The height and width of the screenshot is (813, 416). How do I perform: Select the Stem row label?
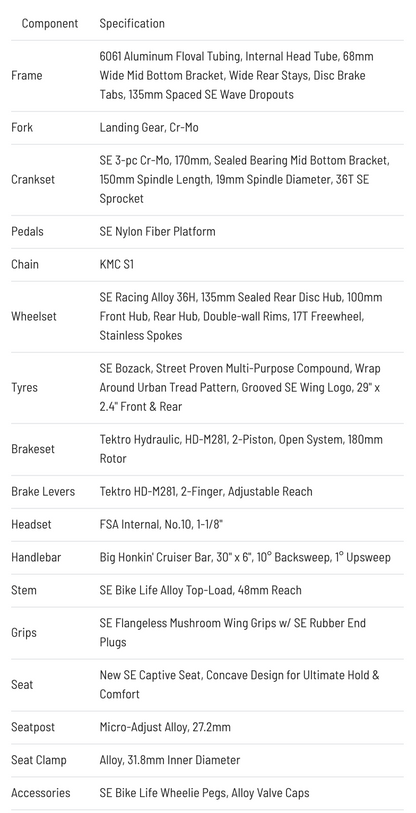click(x=24, y=590)
